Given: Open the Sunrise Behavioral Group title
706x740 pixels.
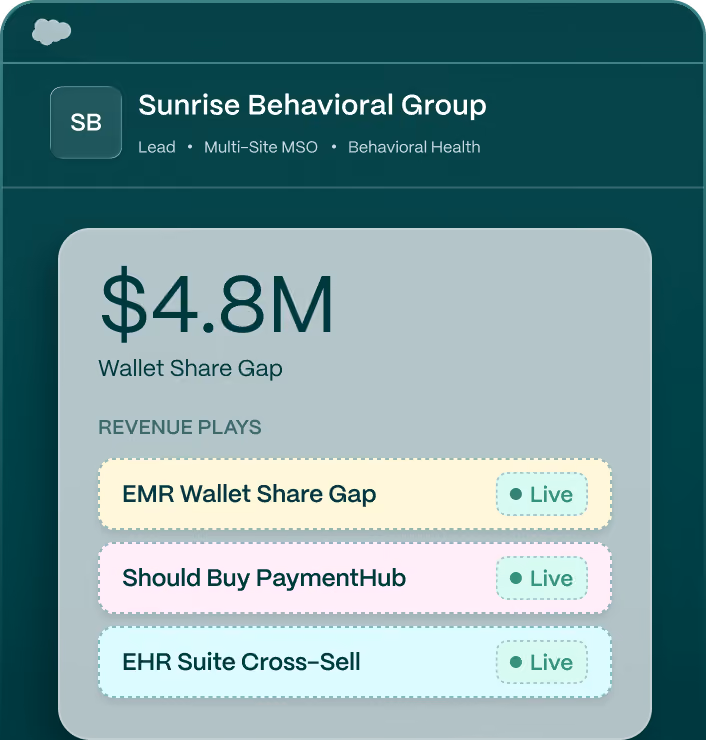Looking at the screenshot, I should tap(312, 105).
